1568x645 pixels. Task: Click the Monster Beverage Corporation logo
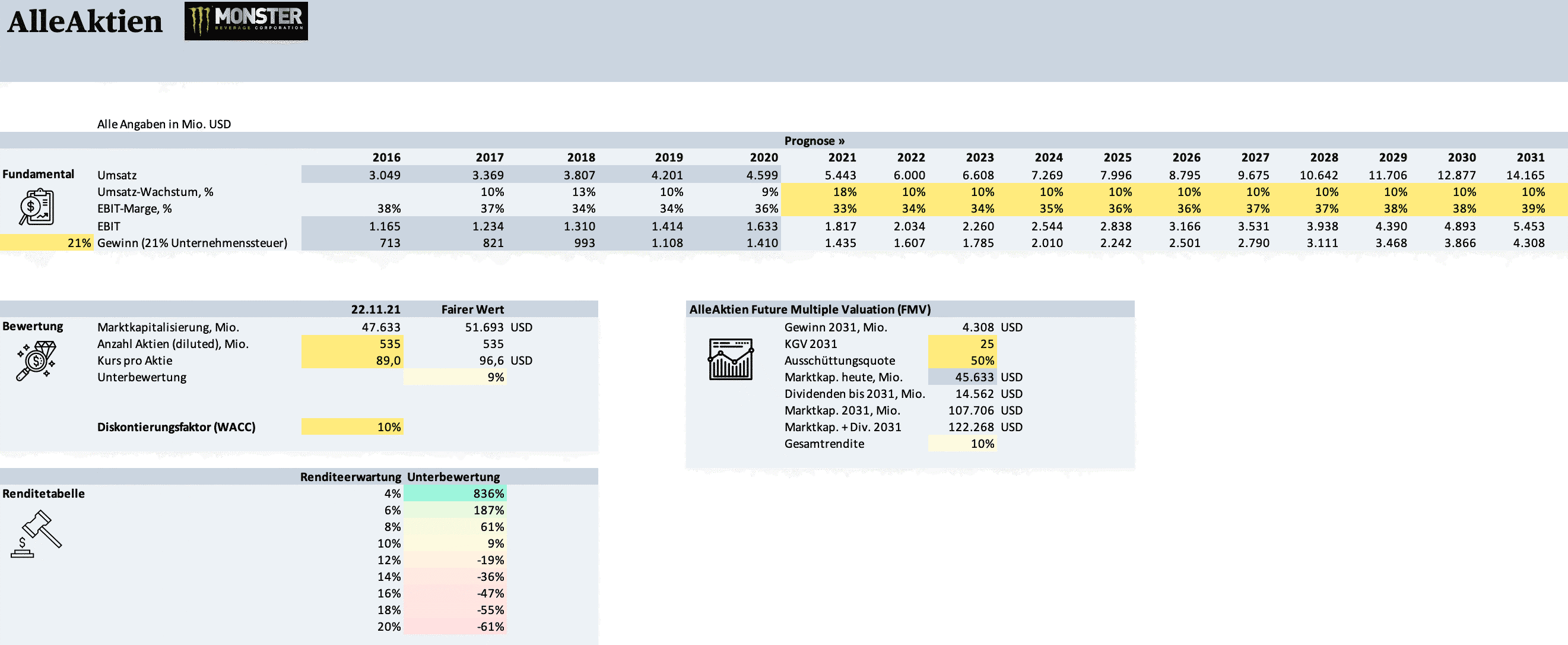point(246,21)
